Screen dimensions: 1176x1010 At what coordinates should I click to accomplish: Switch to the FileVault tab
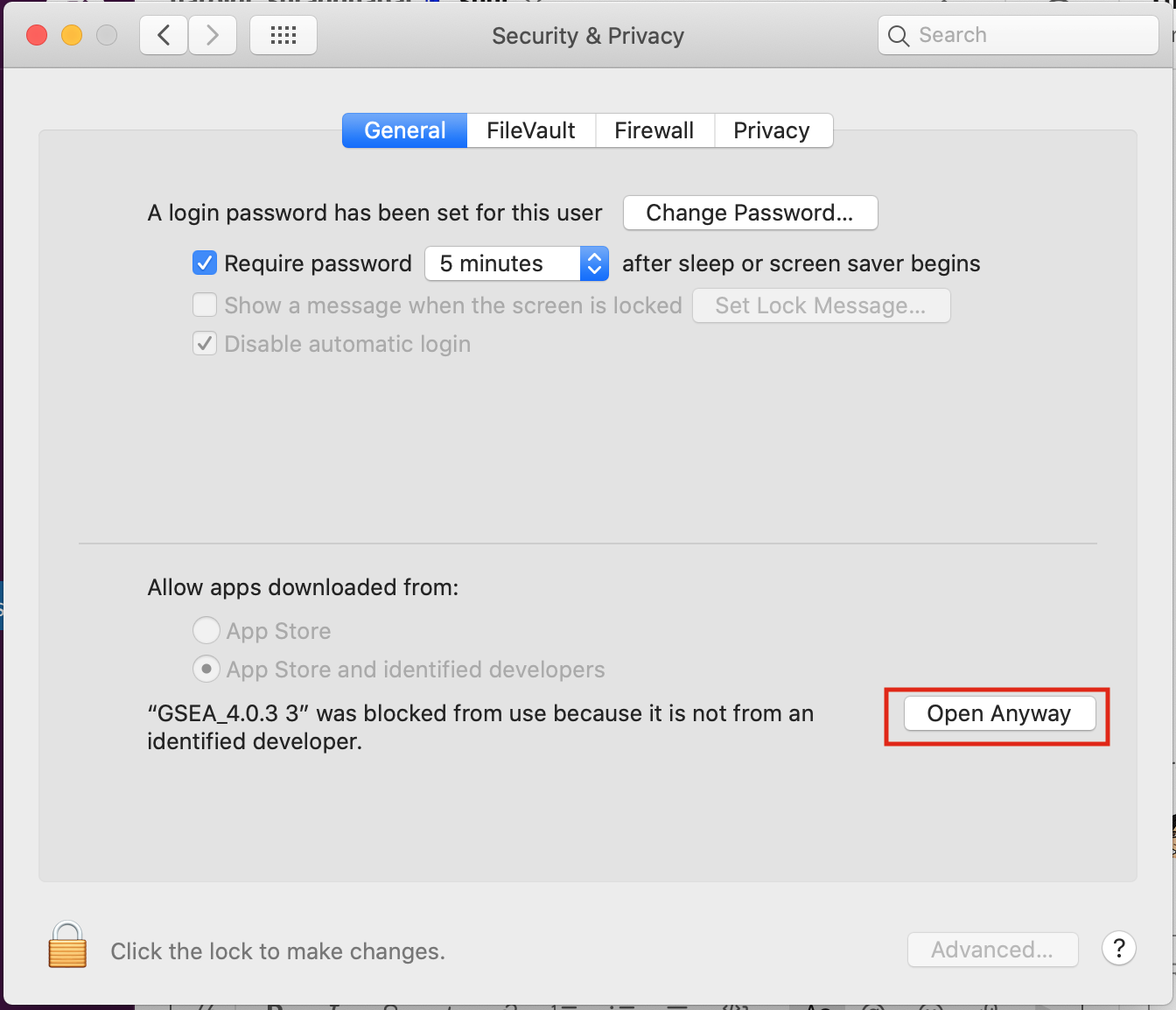click(x=531, y=130)
